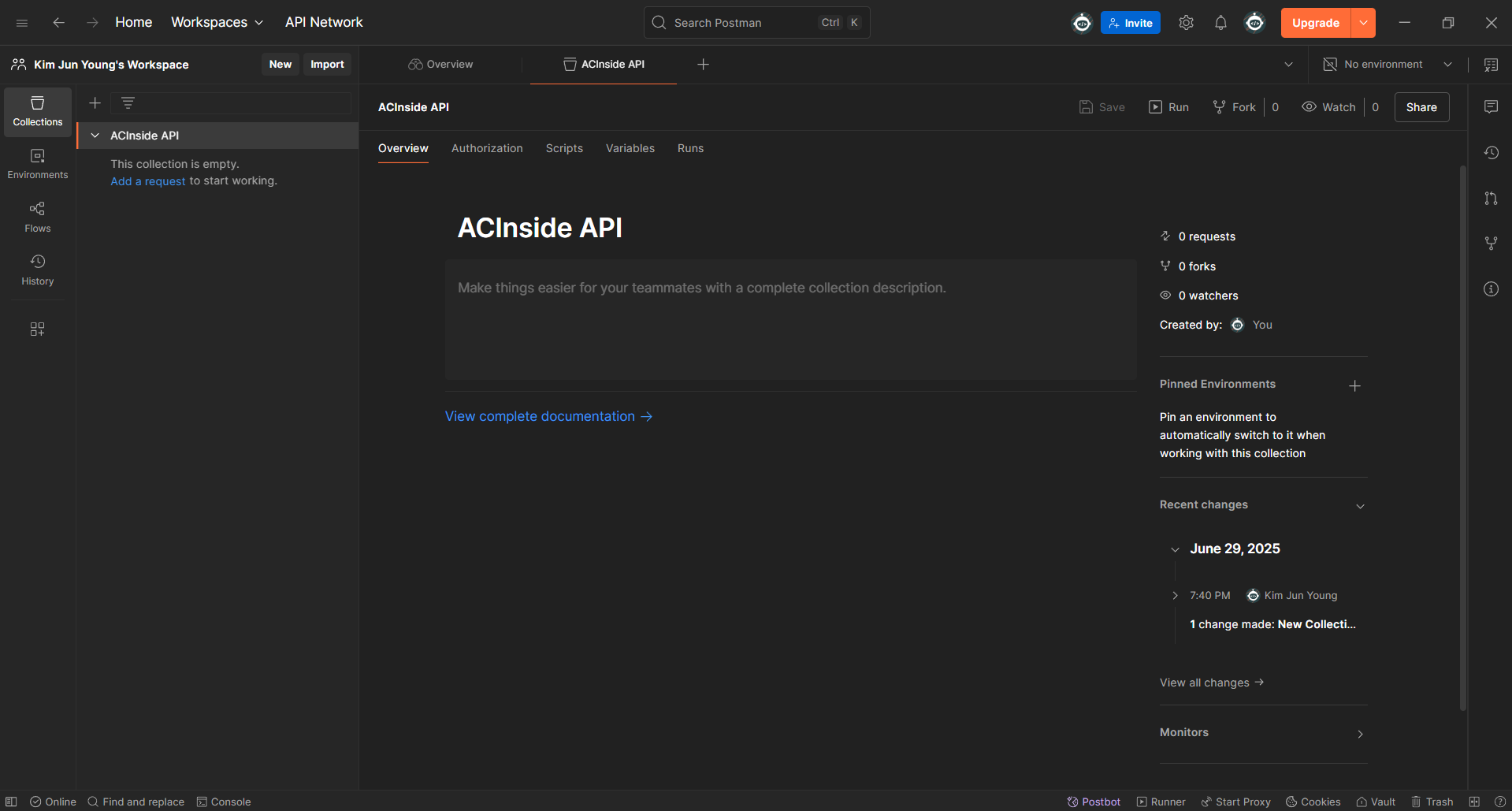Open Environments sidebar panel
The width and height of the screenshot is (1512, 811).
[x=38, y=165]
